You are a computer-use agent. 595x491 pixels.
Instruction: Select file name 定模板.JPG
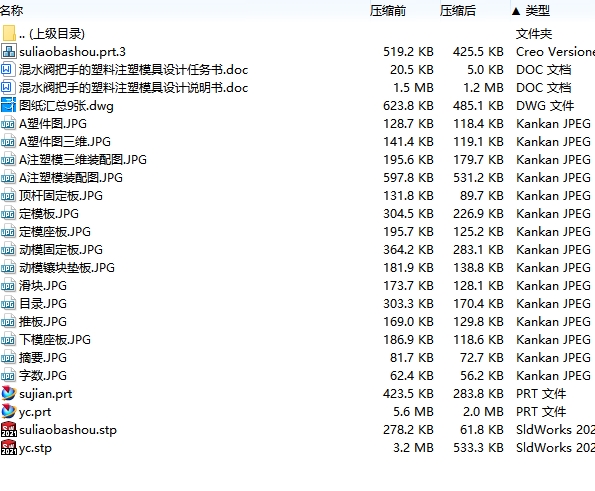[49, 214]
